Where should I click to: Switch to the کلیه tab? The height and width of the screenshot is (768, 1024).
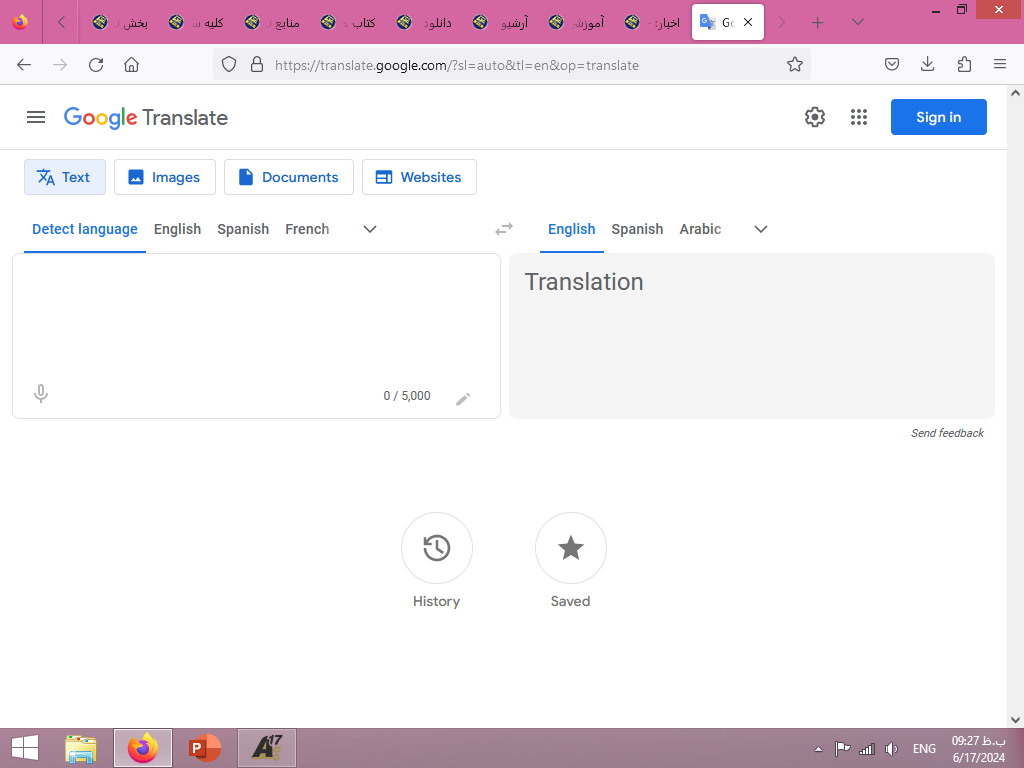point(196,23)
